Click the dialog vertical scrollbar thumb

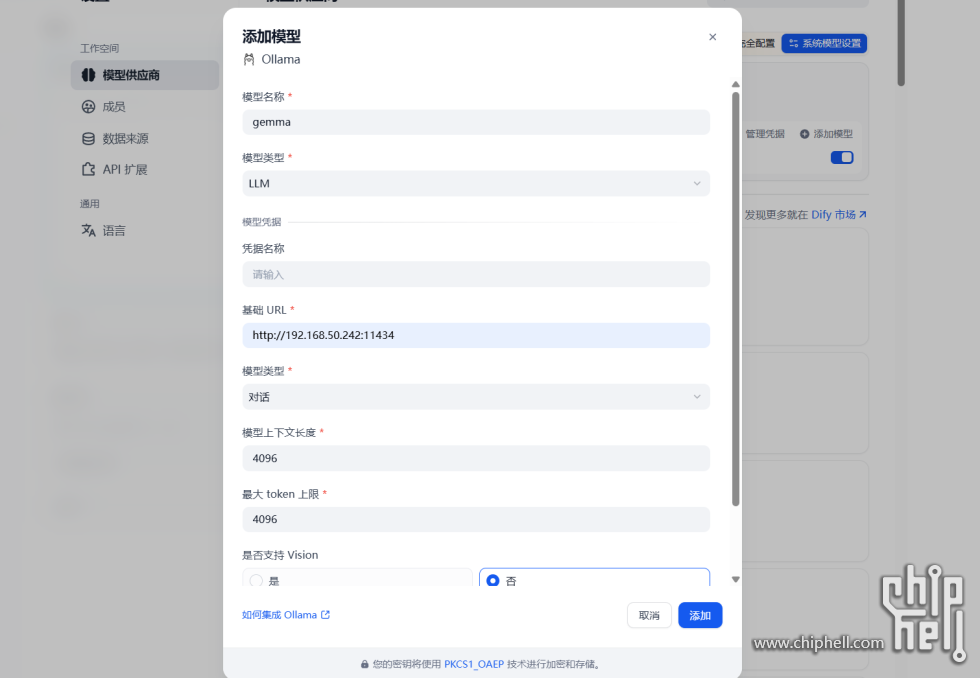[x=736, y=299]
